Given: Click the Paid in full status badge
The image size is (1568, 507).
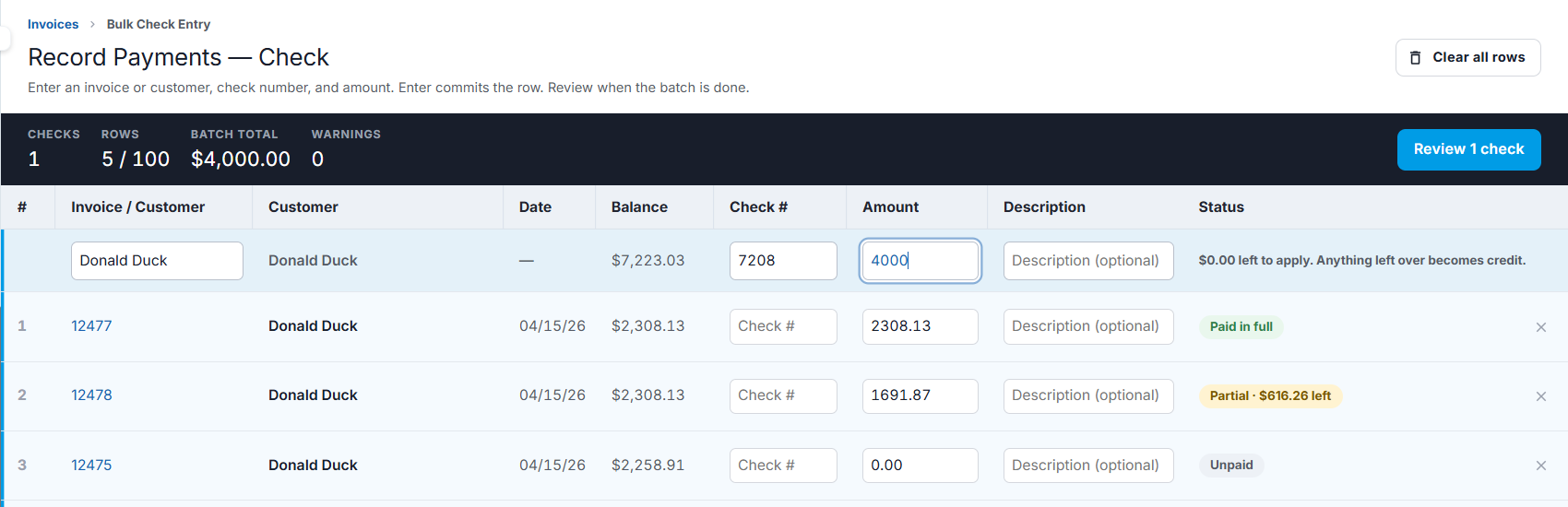Looking at the screenshot, I should [1241, 326].
